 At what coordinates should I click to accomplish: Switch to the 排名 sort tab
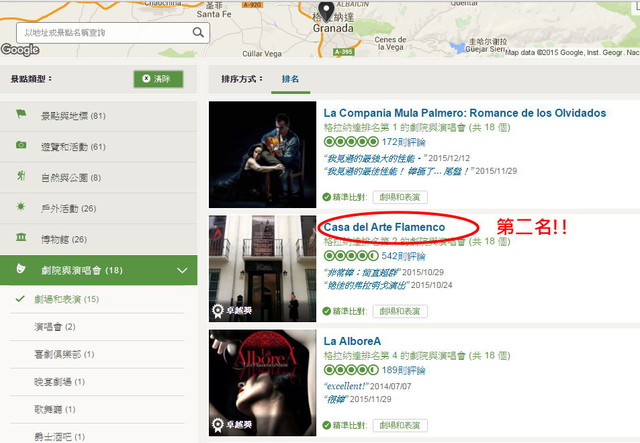tap(290, 79)
